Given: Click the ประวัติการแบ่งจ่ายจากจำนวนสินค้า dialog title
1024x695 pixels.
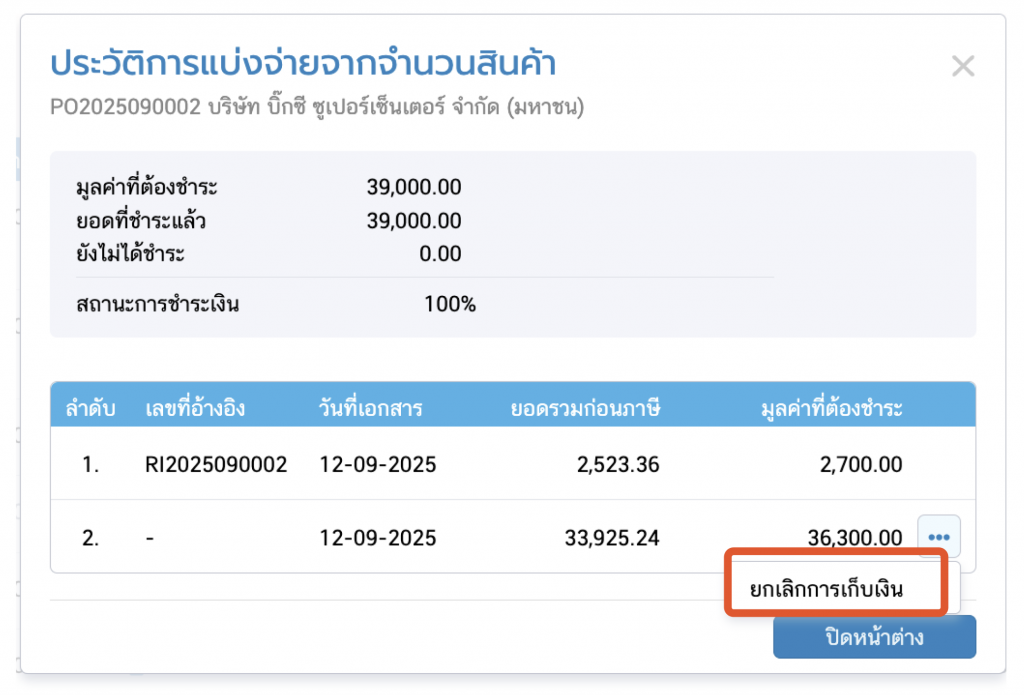Looking at the screenshot, I should pyautogui.click(x=303, y=64).
